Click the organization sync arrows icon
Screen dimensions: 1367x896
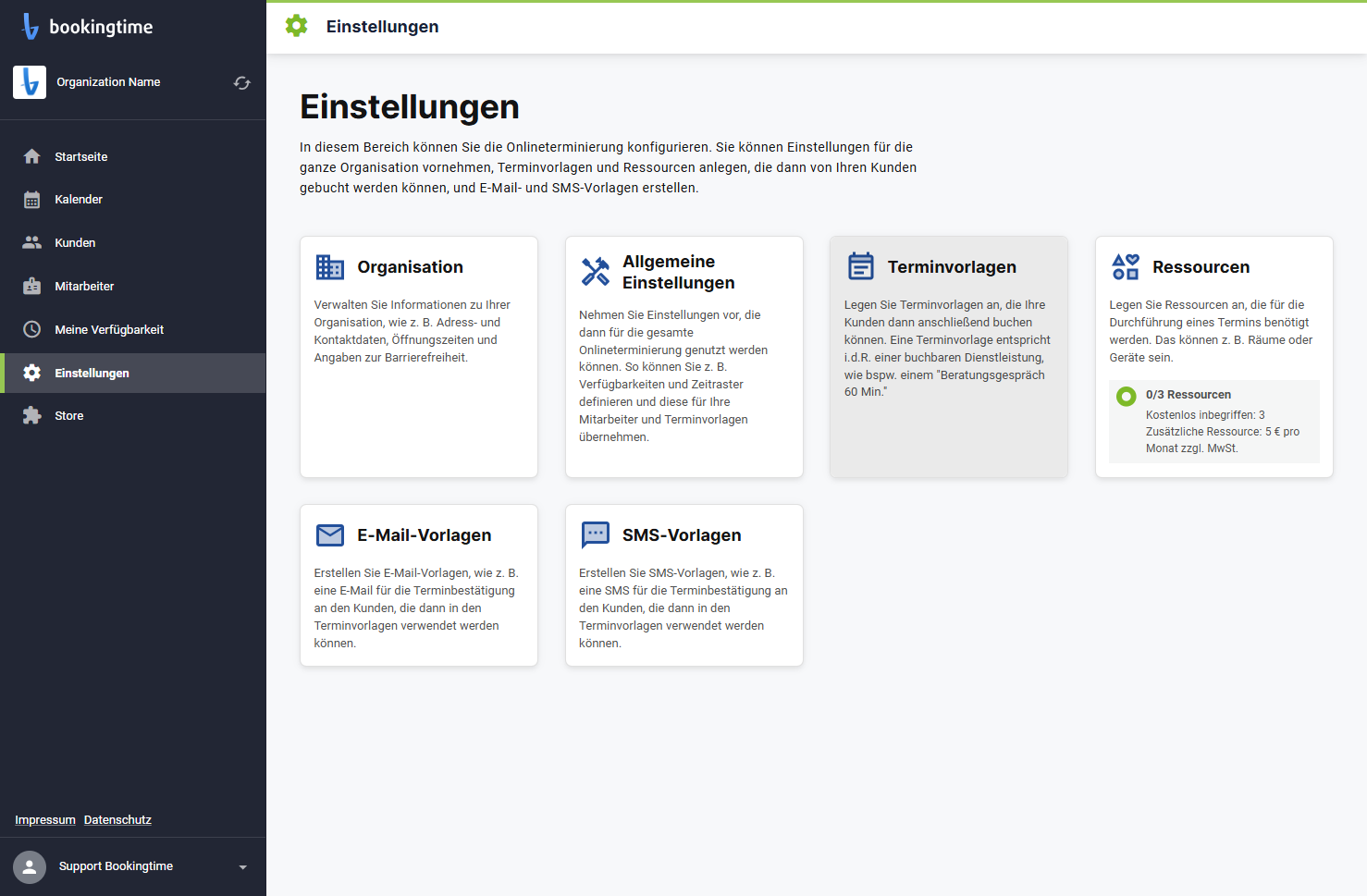click(242, 83)
